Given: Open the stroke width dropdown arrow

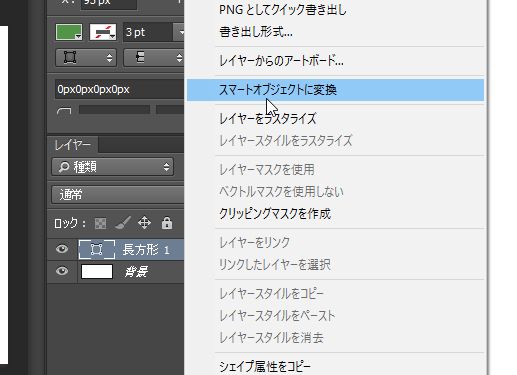Looking at the screenshot, I should pos(179,32).
